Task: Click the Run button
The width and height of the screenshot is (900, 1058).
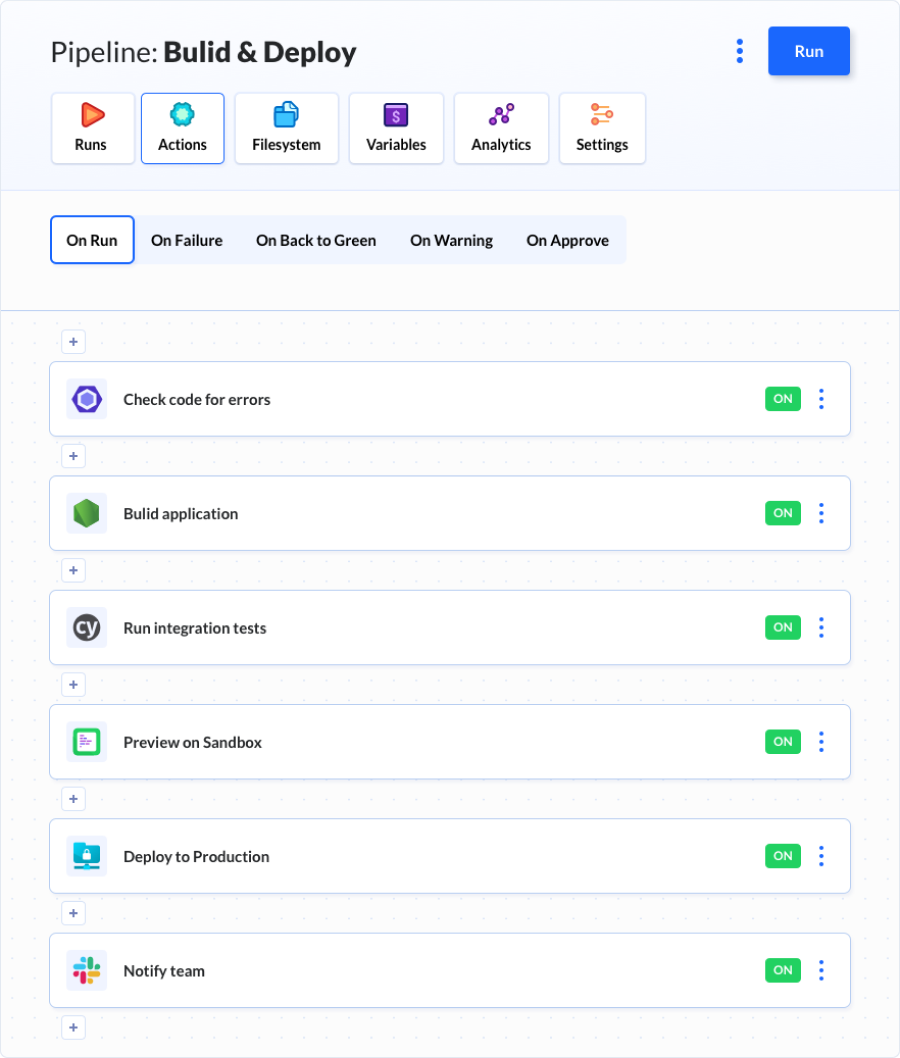Action: (x=808, y=51)
